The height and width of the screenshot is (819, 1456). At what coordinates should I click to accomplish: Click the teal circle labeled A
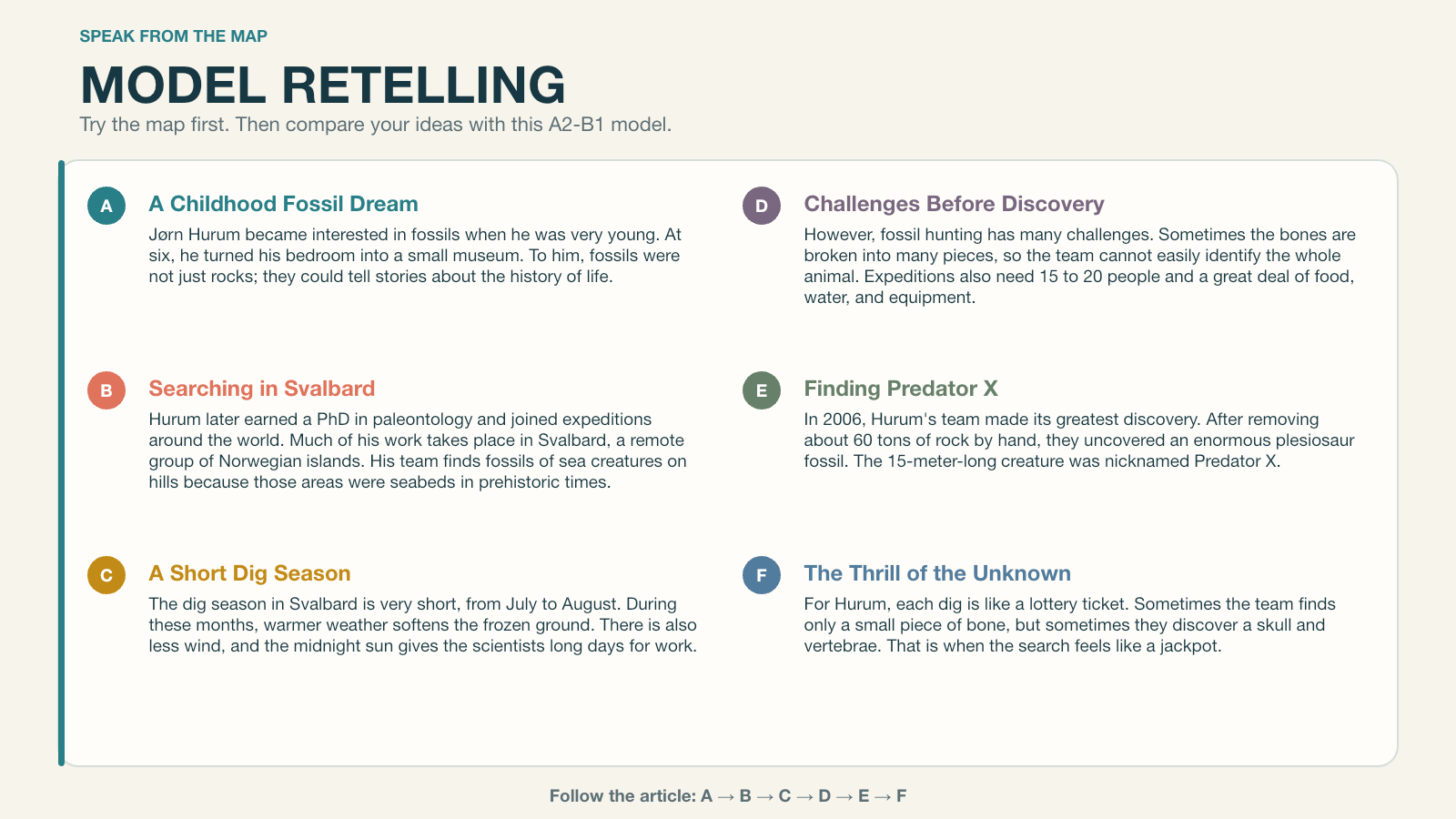[x=106, y=206]
